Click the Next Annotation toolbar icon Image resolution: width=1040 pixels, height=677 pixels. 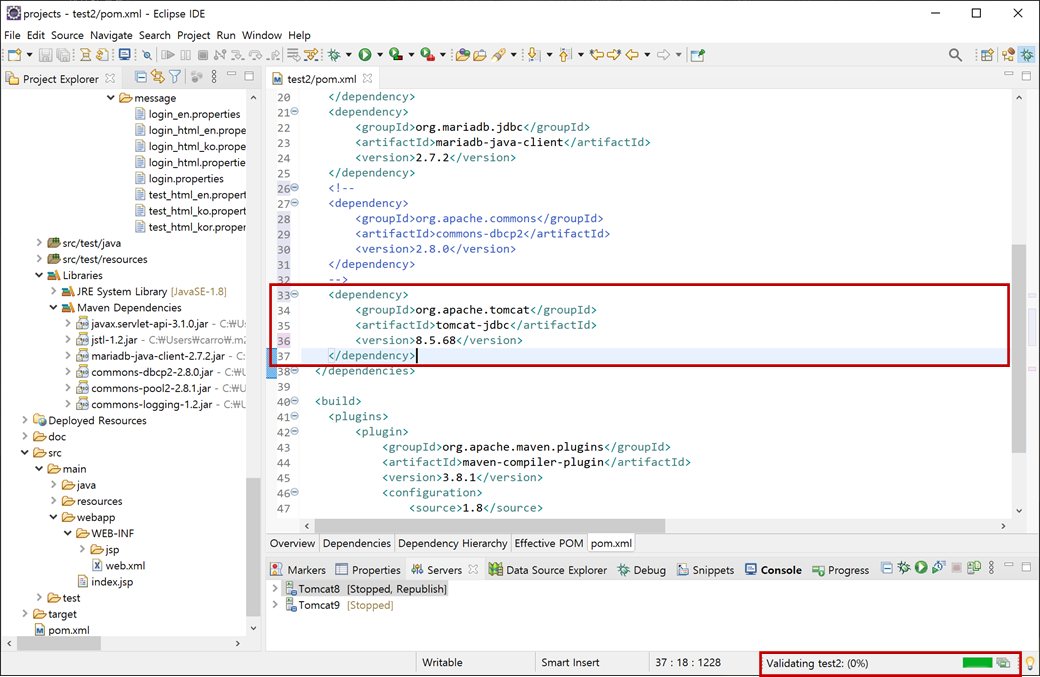533,55
